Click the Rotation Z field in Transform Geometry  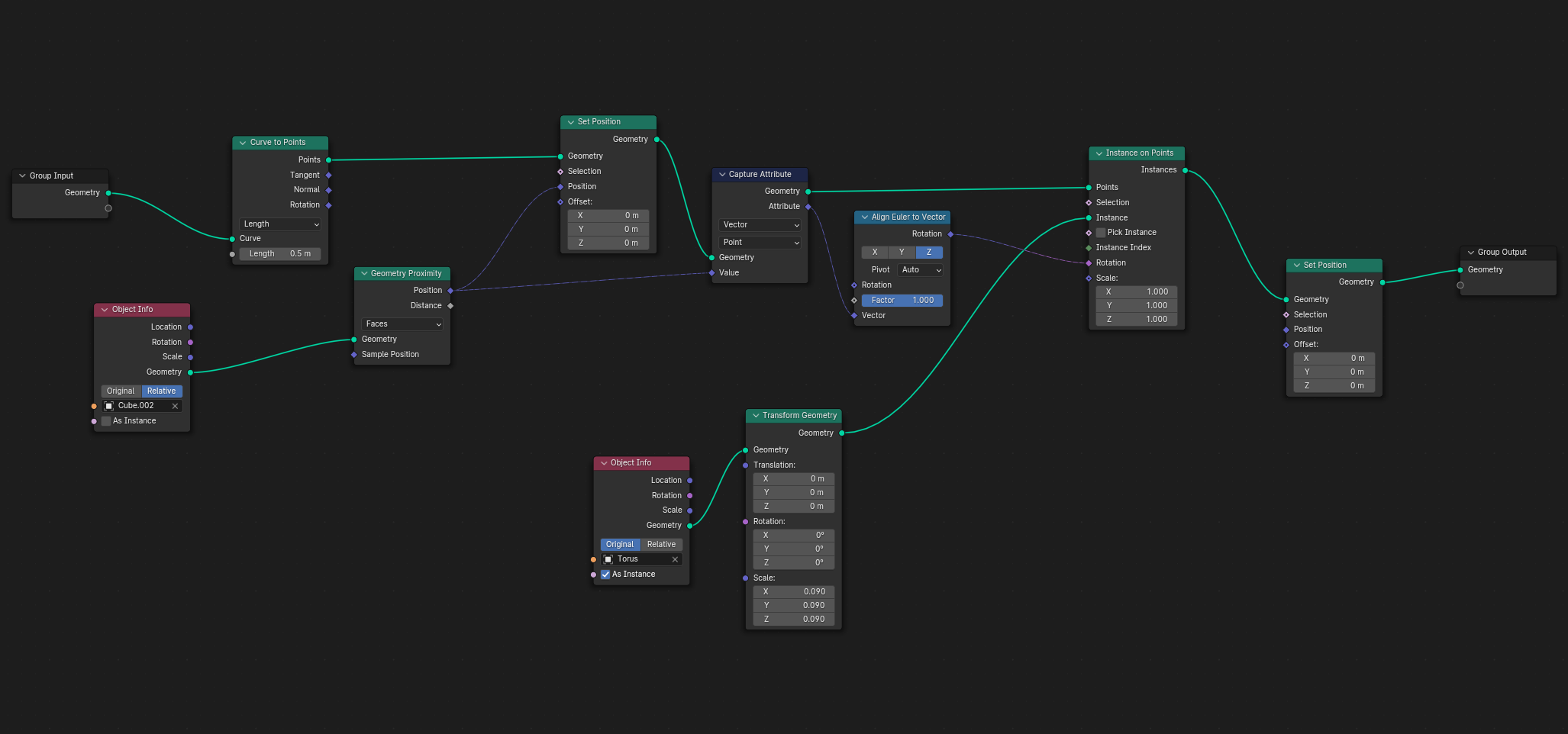pyautogui.click(x=794, y=563)
